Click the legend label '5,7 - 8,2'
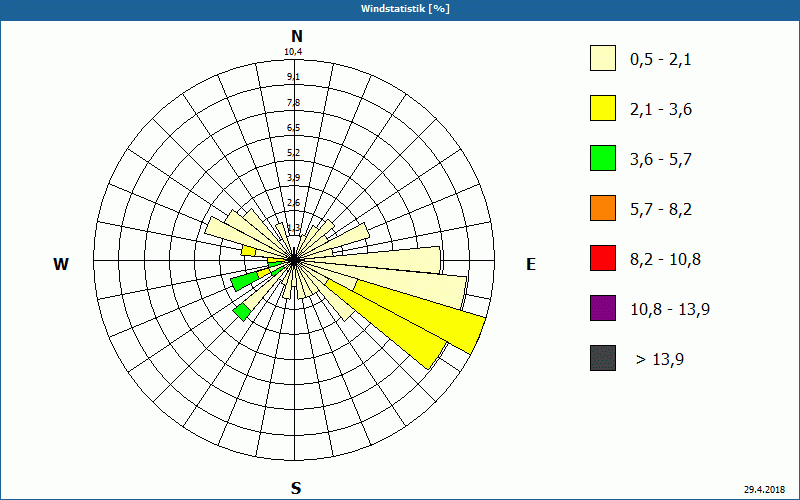The width and height of the screenshot is (800, 500). pyautogui.click(x=661, y=210)
